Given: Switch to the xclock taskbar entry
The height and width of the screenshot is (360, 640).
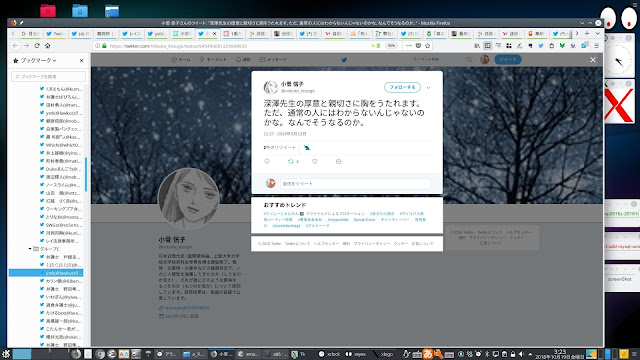Looking at the screenshot, I should pos(330,354).
